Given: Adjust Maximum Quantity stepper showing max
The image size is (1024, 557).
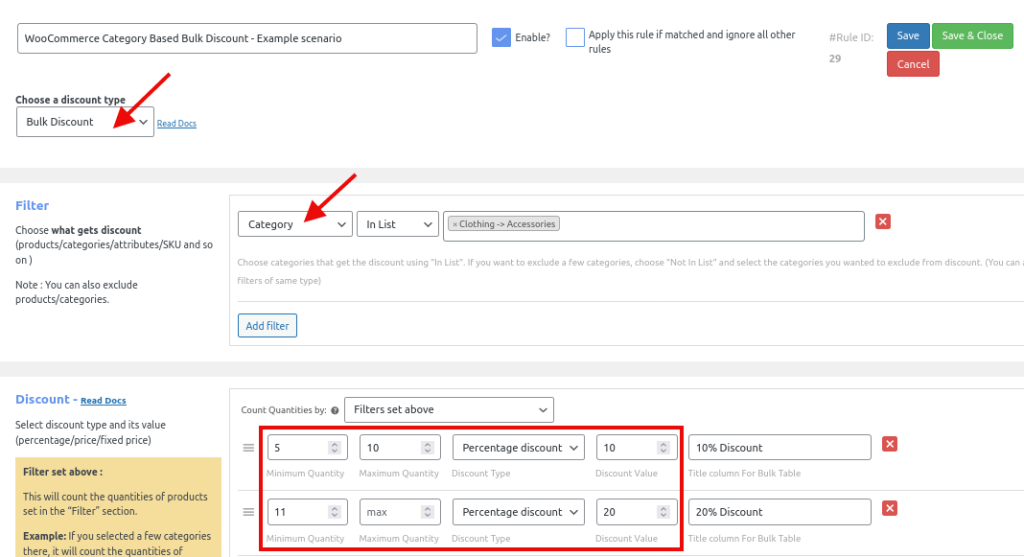Looking at the screenshot, I should [427, 512].
